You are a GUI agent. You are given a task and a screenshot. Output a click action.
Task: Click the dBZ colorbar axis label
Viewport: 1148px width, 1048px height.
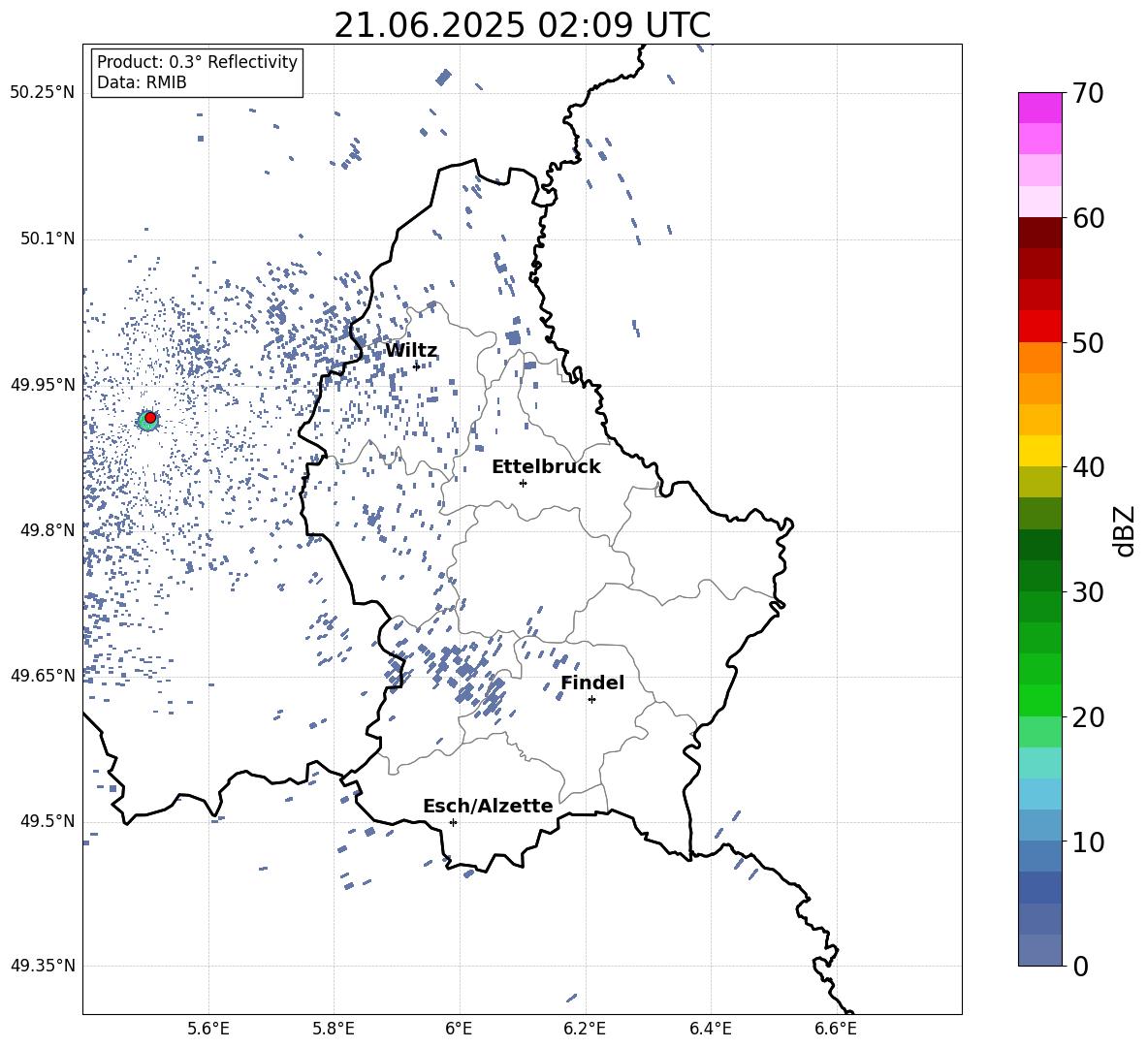(1126, 530)
